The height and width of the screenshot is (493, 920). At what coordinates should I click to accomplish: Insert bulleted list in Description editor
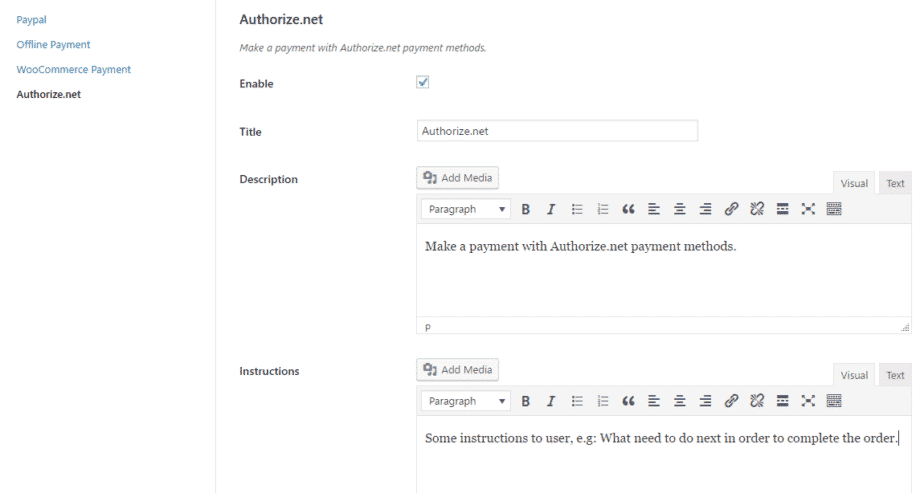577,209
